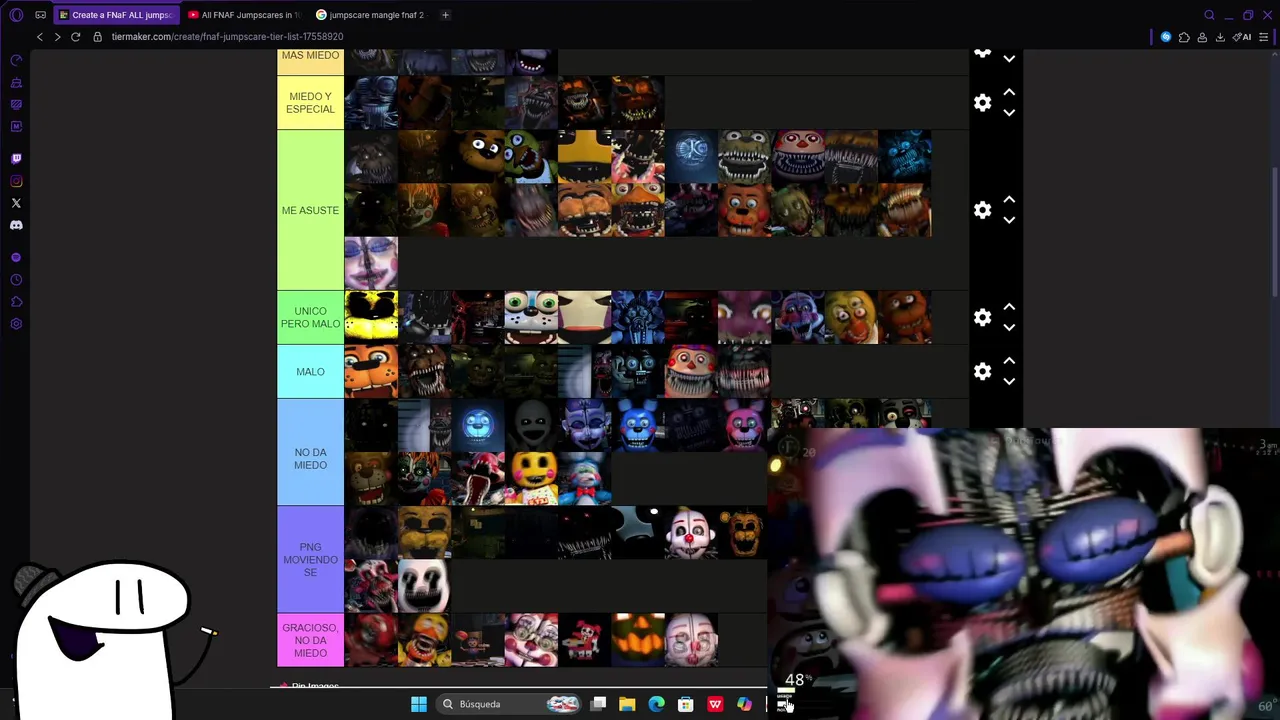Image resolution: width=1280 pixels, height=720 pixels.
Task: Open sidebar settings gear icon
Action: coord(16,324)
